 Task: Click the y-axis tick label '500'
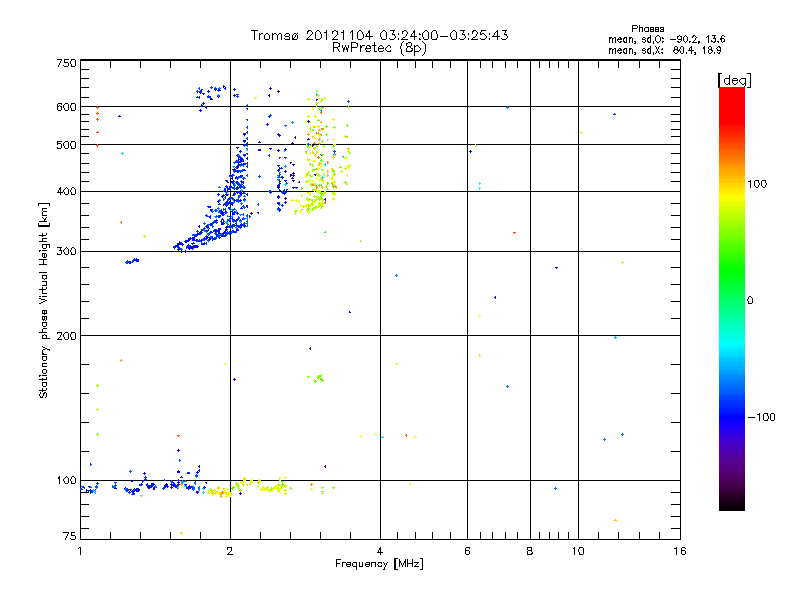click(x=66, y=145)
